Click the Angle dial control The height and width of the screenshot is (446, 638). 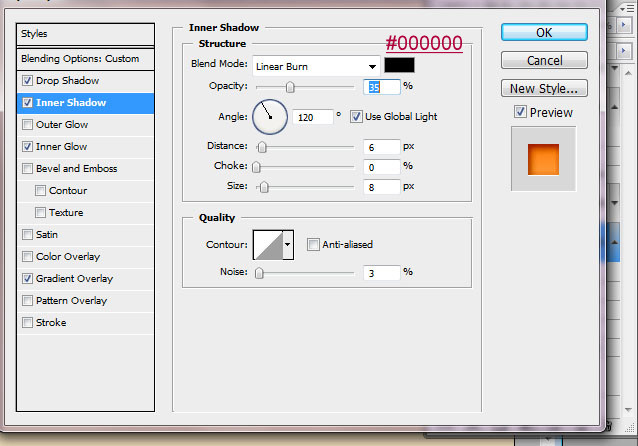pos(269,117)
